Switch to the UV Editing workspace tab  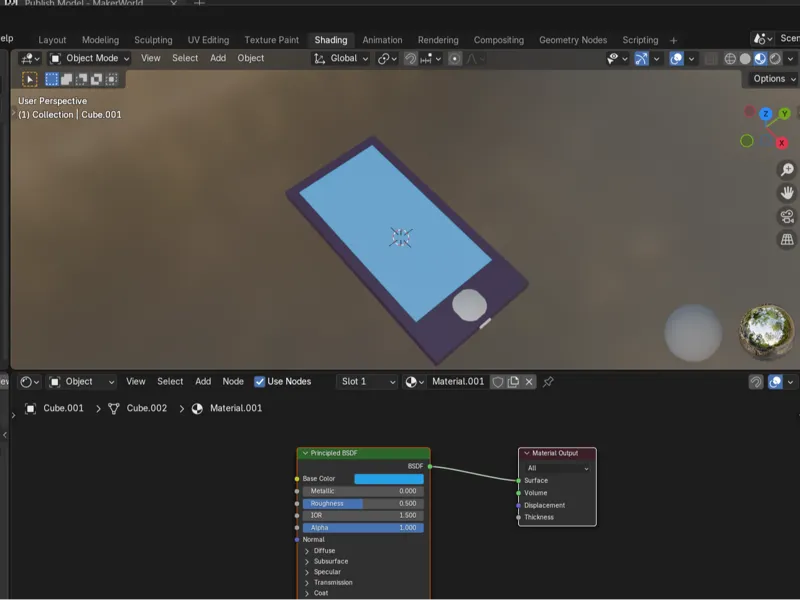tap(208, 40)
